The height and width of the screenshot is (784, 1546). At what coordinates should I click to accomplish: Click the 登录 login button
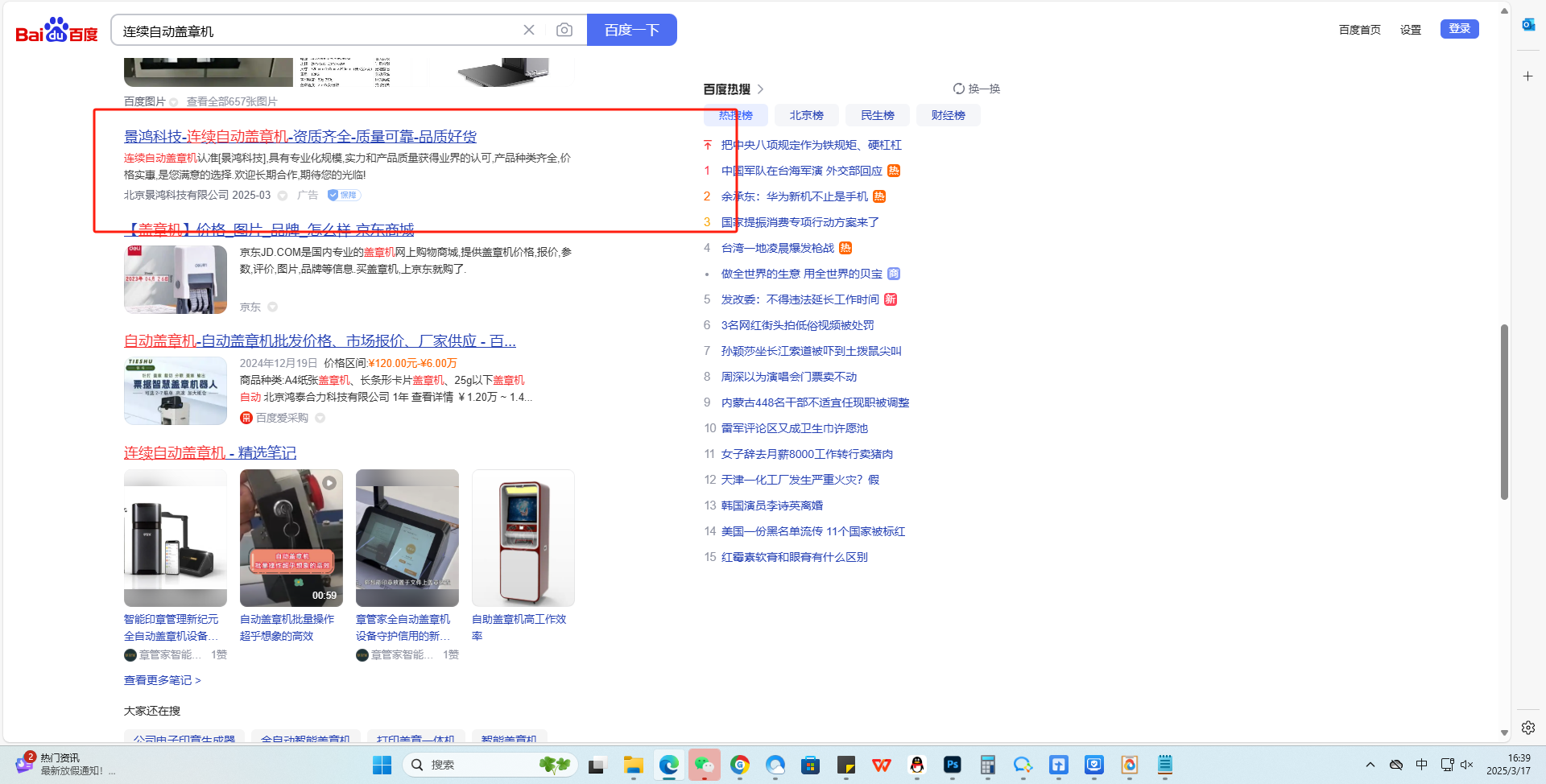[1460, 29]
